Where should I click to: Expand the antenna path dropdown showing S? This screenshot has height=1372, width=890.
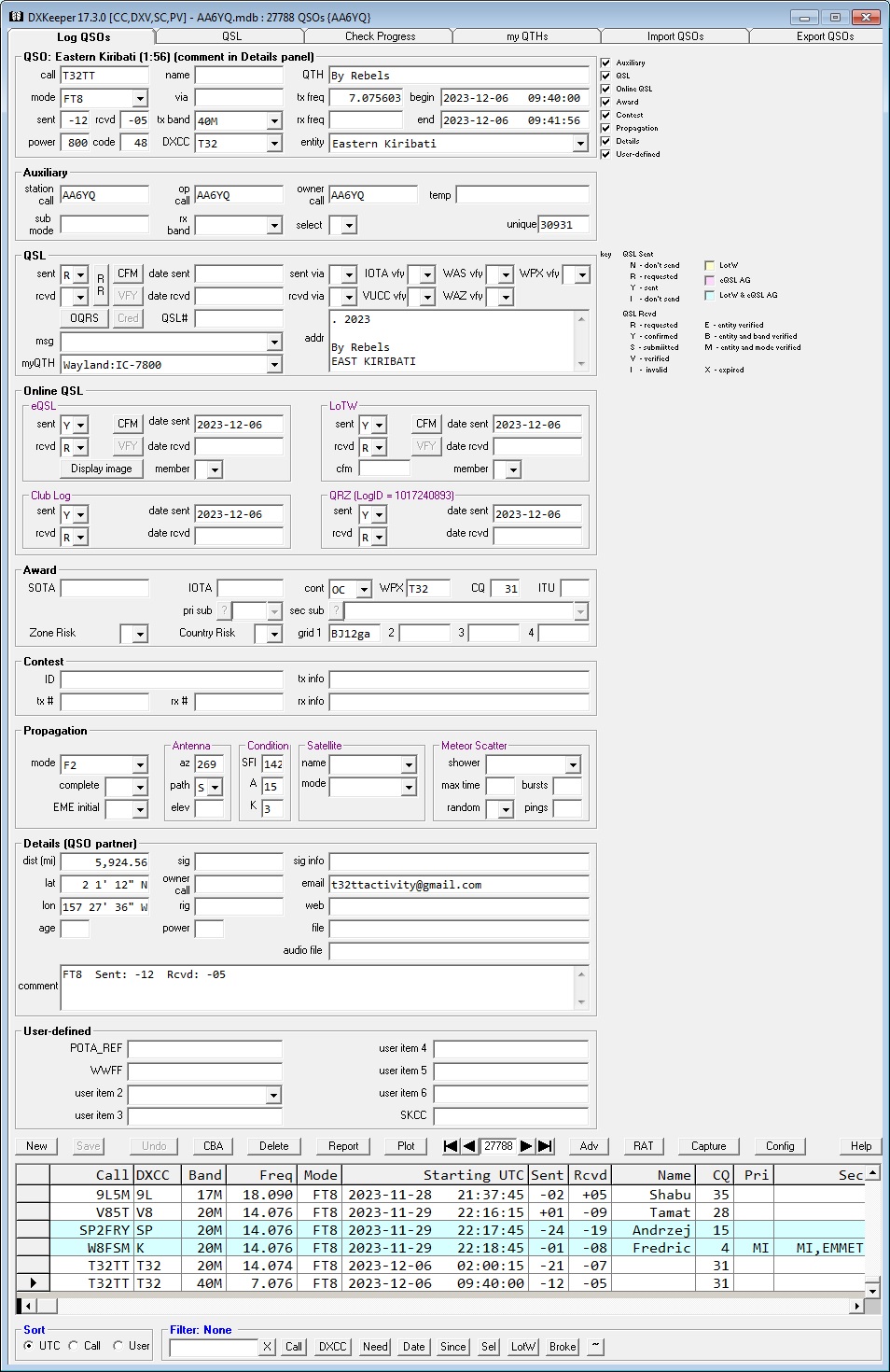pyautogui.click(x=215, y=787)
